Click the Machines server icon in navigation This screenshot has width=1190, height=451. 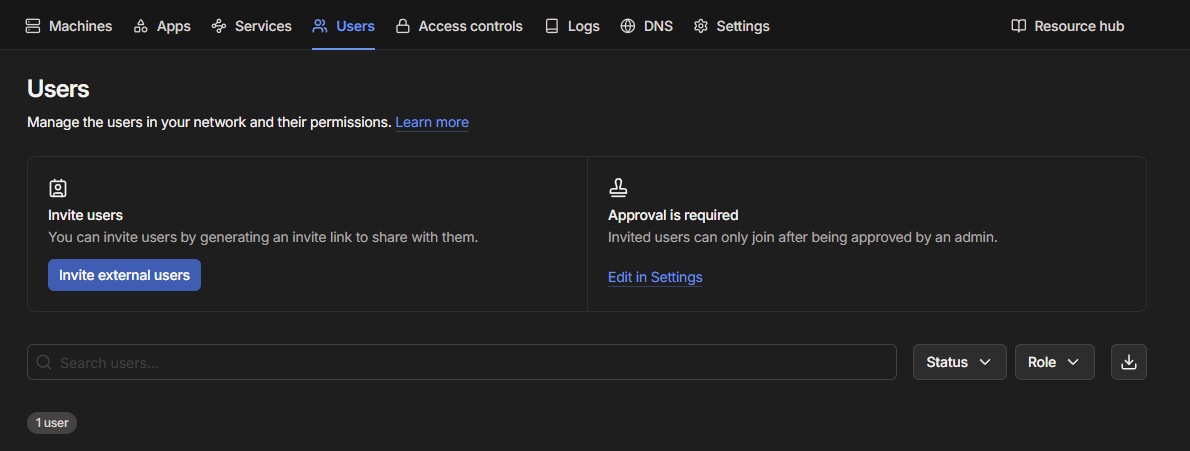34,26
